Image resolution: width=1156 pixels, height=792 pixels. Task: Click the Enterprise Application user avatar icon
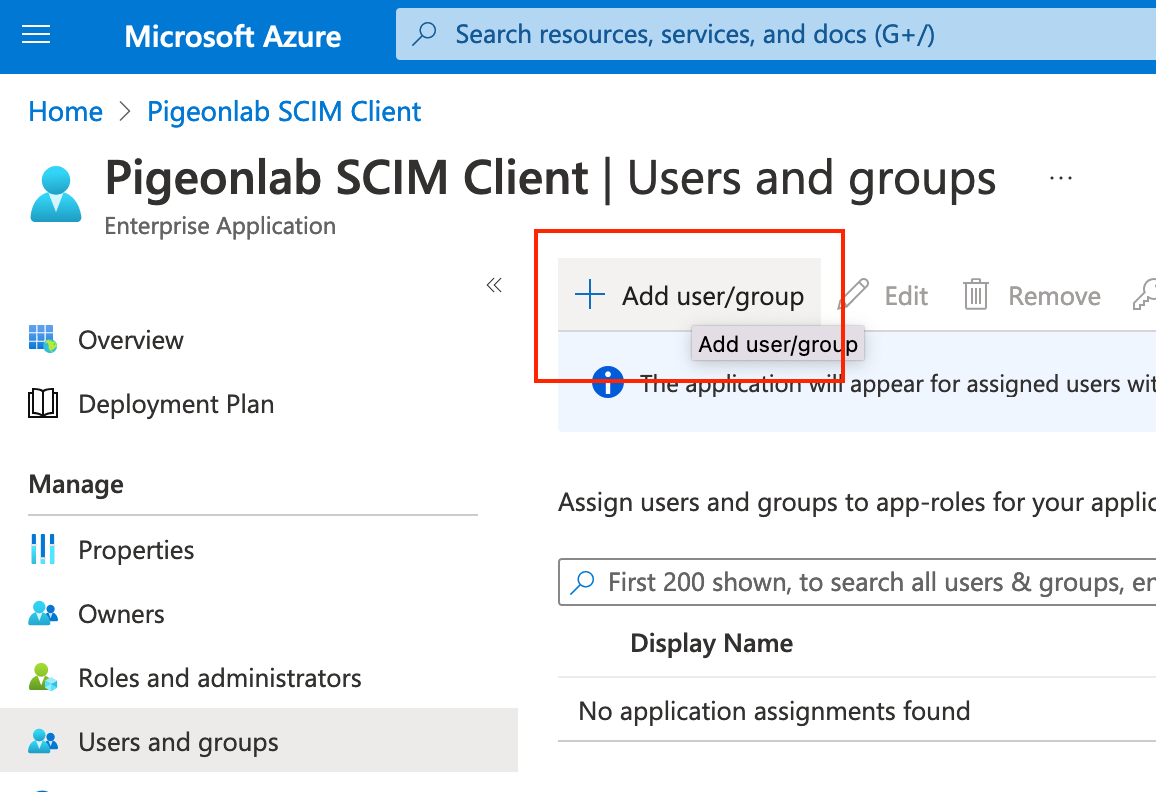56,194
